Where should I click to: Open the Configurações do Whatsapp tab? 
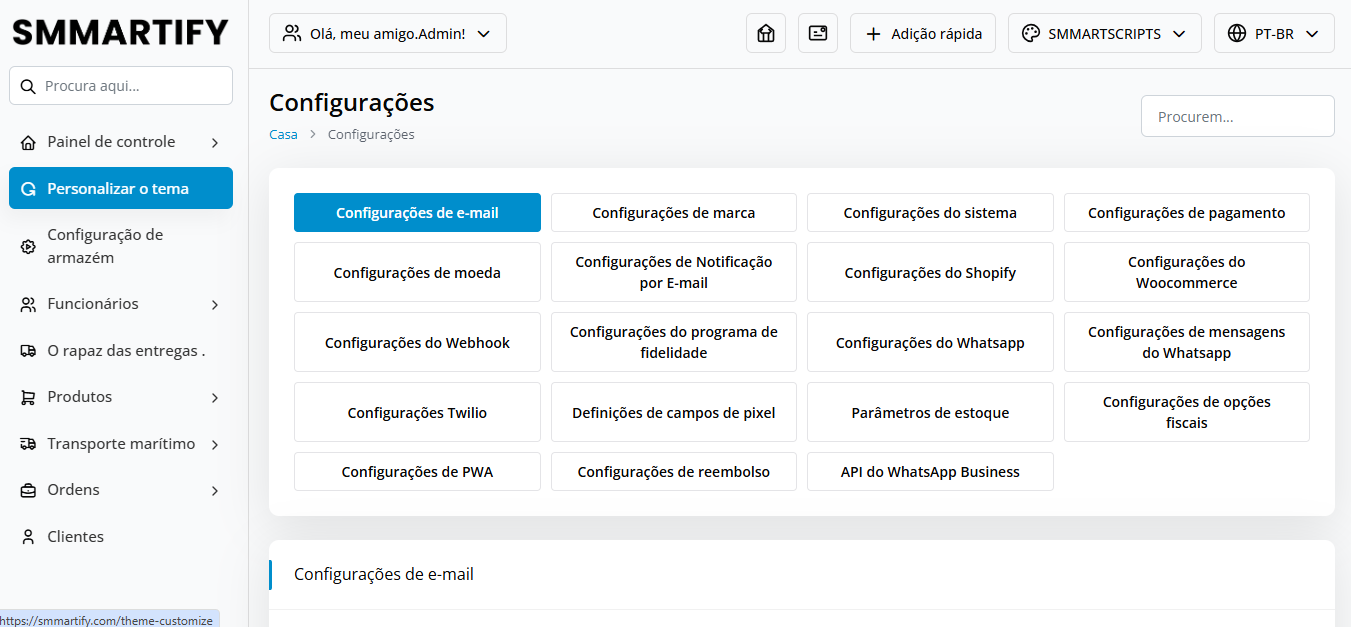point(929,343)
